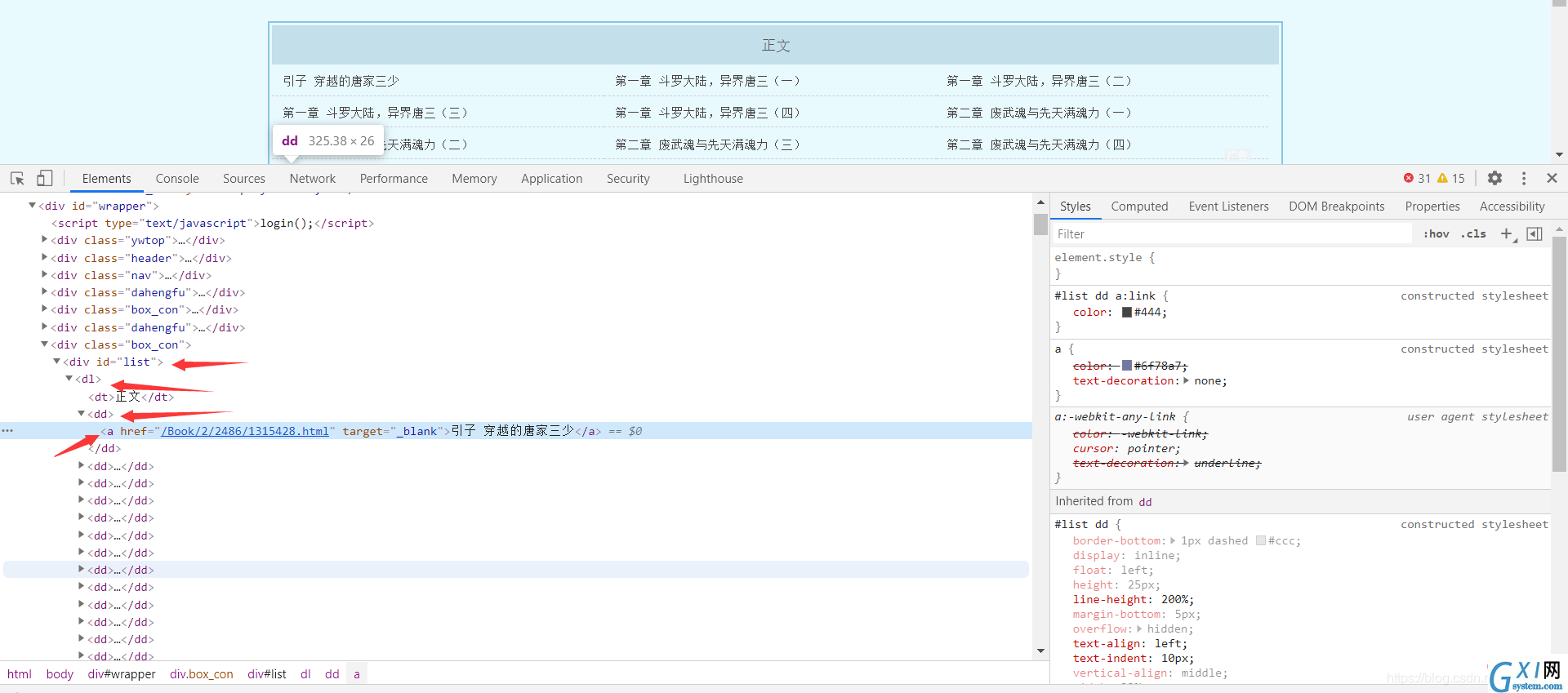Open the Memory tab
The height and width of the screenshot is (693, 1568).
pos(474,179)
